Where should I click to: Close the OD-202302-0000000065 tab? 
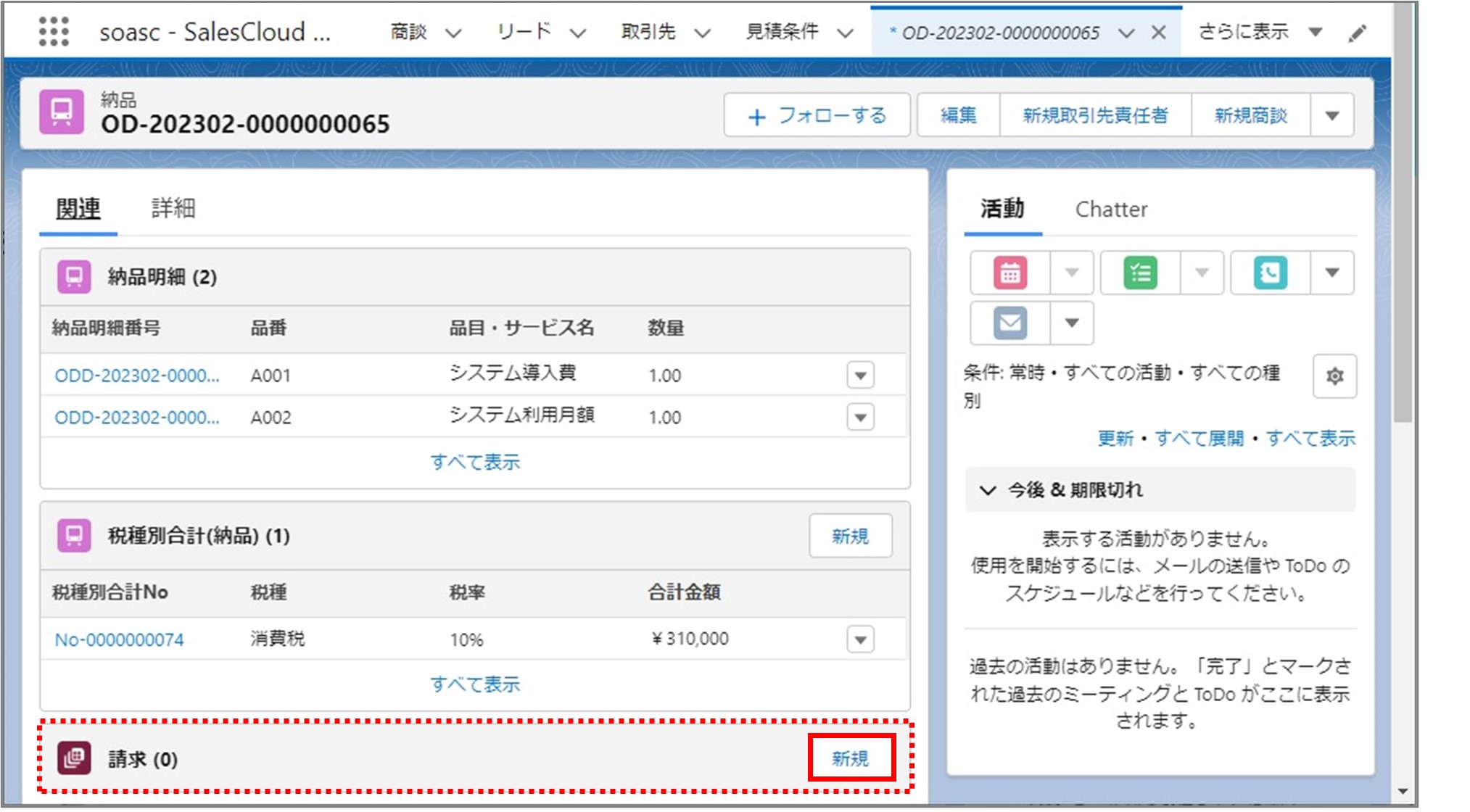1159,33
